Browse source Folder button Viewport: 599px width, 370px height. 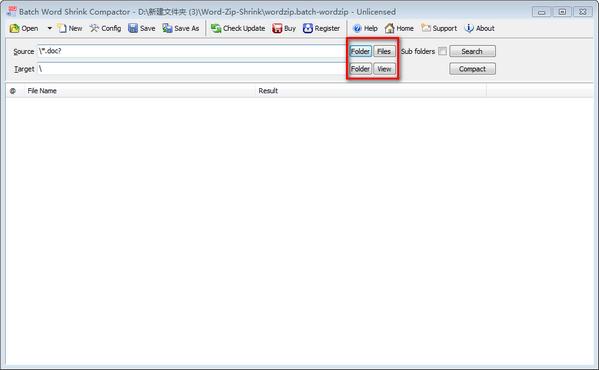pos(360,51)
